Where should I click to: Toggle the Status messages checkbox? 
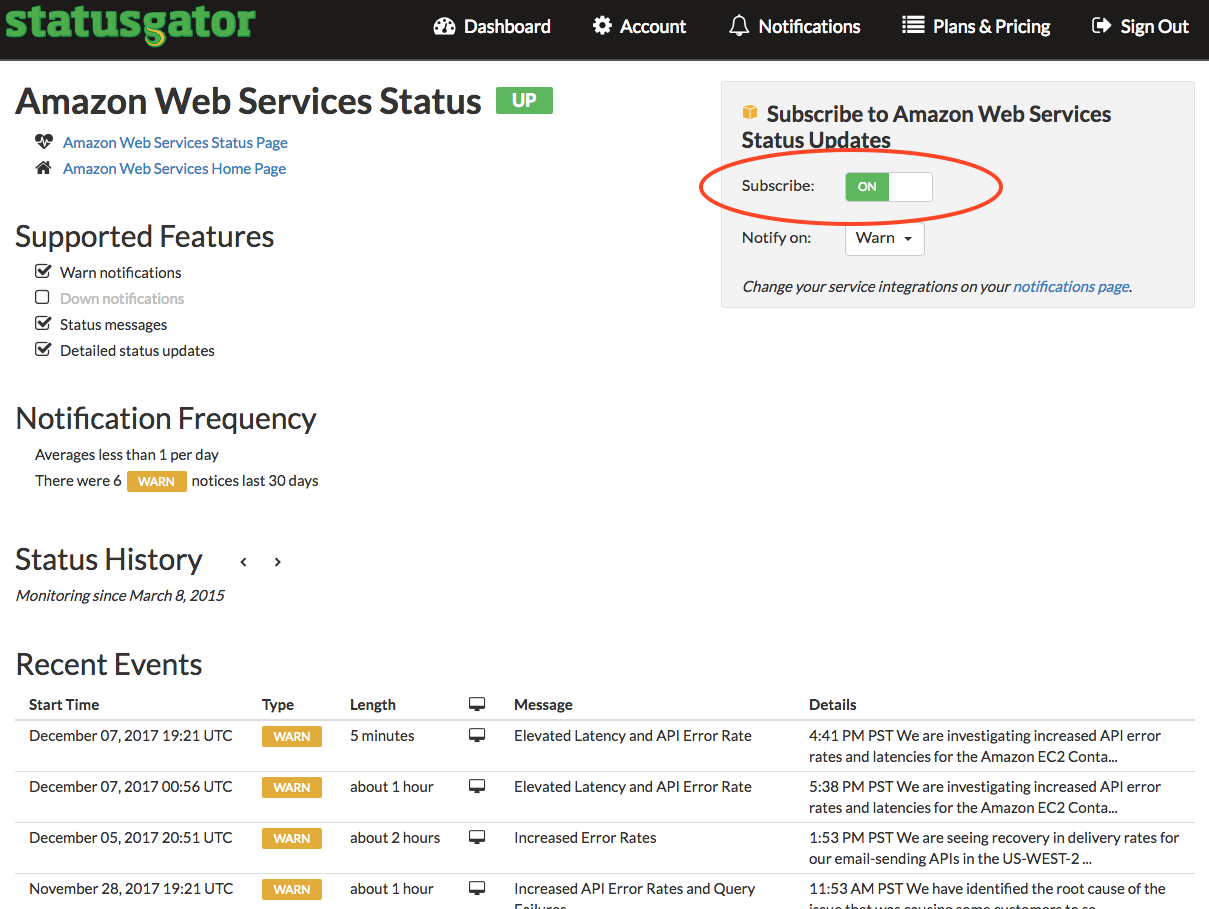(x=42, y=323)
